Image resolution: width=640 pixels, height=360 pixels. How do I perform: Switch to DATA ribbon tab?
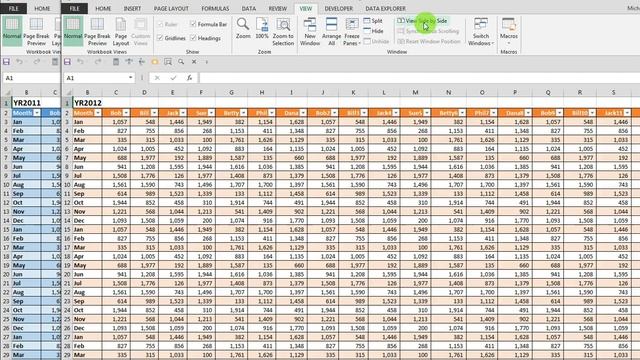click(x=249, y=8)
